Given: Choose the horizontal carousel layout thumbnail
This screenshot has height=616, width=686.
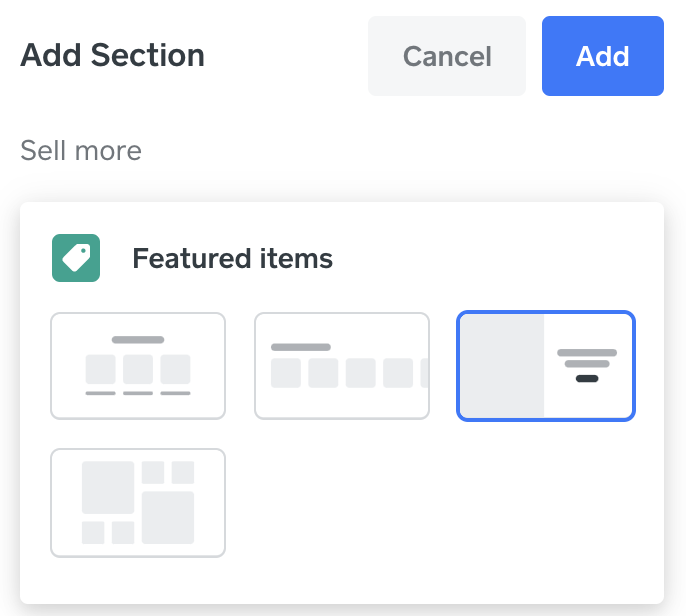Looking at the screenshot, I should (x=342, y=366).
